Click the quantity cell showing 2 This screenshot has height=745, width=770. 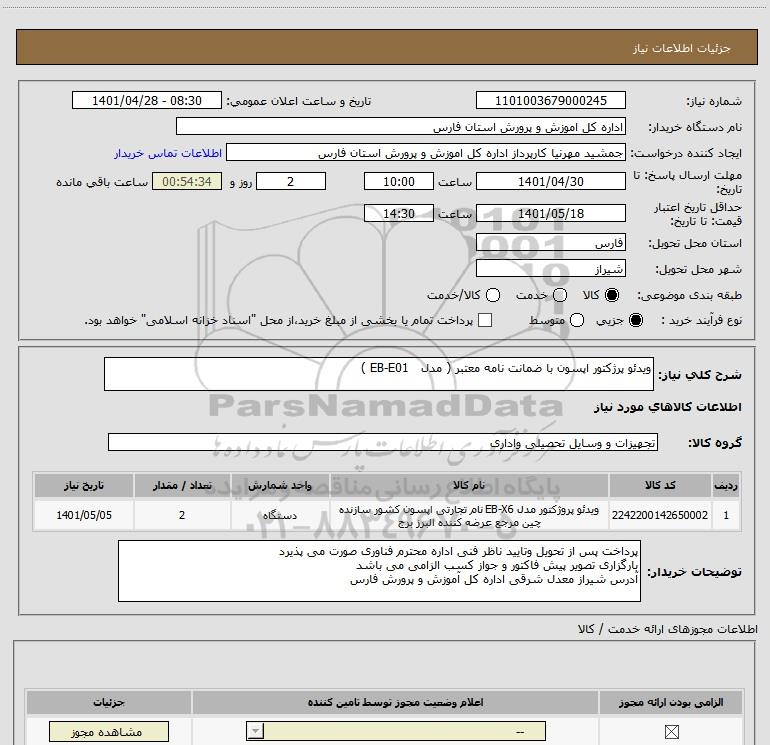[182, 515]
